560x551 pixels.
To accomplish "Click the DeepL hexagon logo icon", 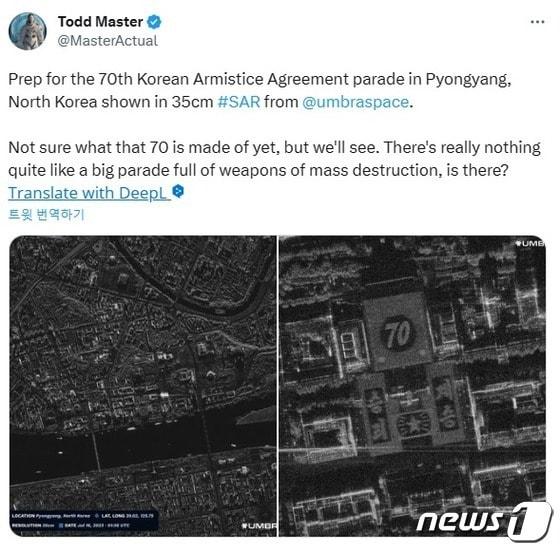I will tap(178, 191).
